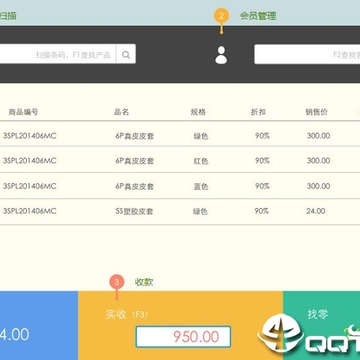The image size is (360, 360).
Task: Focus the barcode scan search field
Action: point(58,54)
